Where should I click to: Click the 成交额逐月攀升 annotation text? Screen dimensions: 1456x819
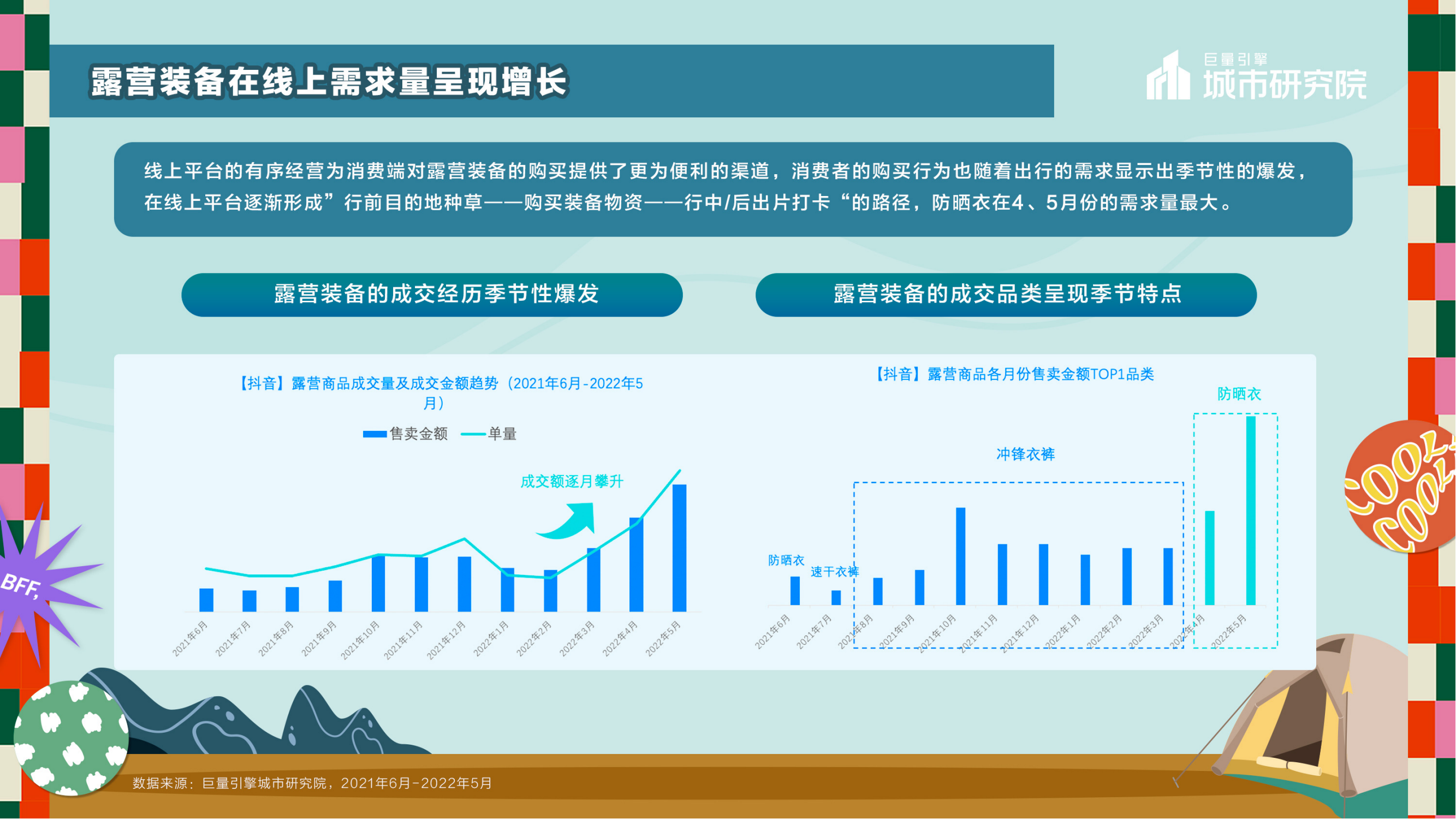[572, 482]
